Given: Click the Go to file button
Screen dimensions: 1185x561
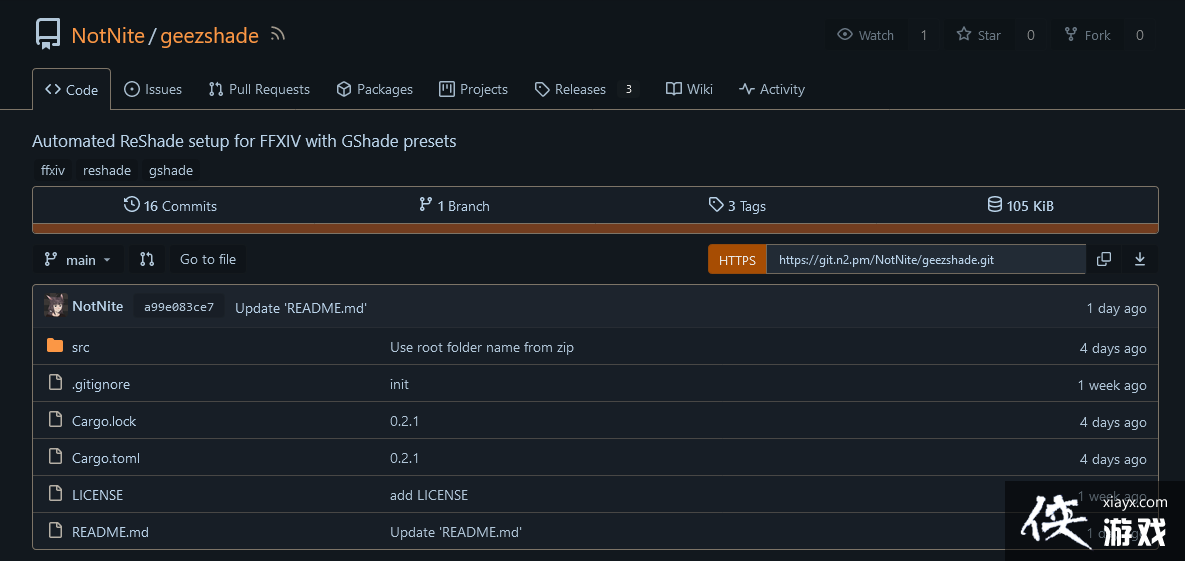Looking at the screenshot, I should [208, 259].
